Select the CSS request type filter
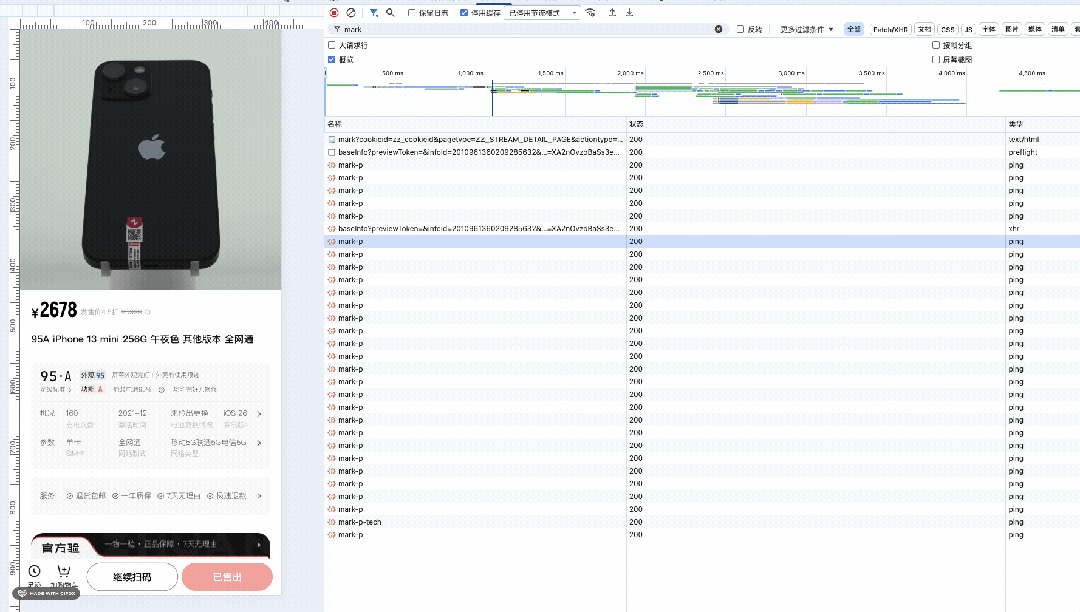The image size is (1080, 612). (948, 29)
